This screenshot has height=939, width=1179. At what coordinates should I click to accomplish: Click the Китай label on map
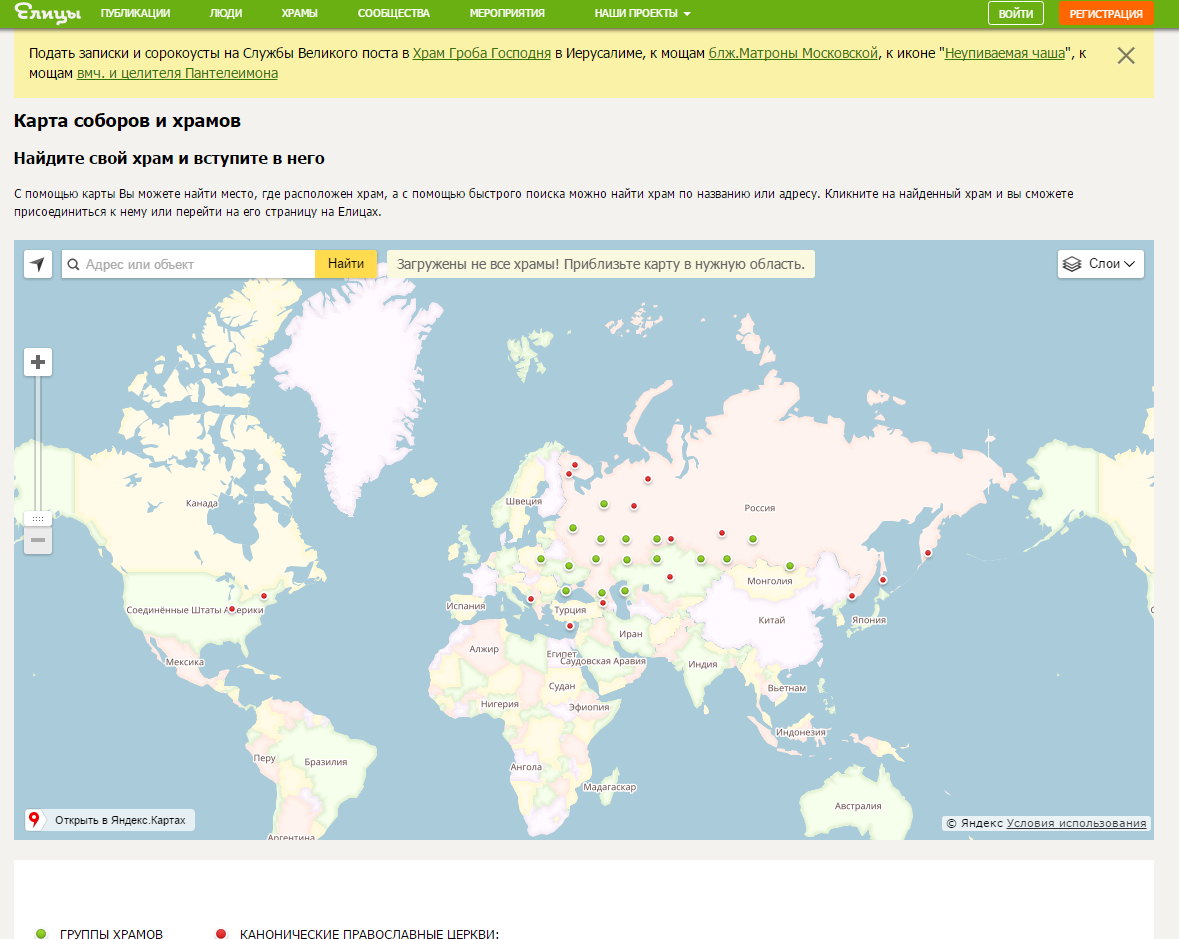771,620
